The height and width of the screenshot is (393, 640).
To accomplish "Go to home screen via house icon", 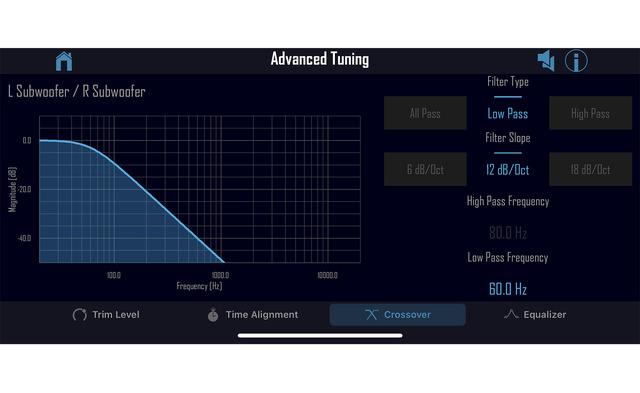I will pos(64,61).
